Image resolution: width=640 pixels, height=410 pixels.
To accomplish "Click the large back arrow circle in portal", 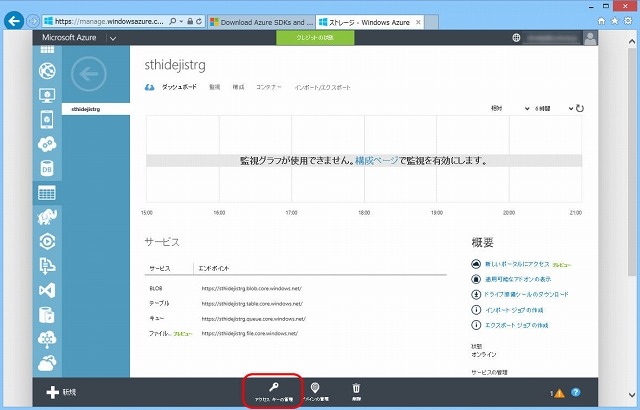I will [x=89, y=74].
